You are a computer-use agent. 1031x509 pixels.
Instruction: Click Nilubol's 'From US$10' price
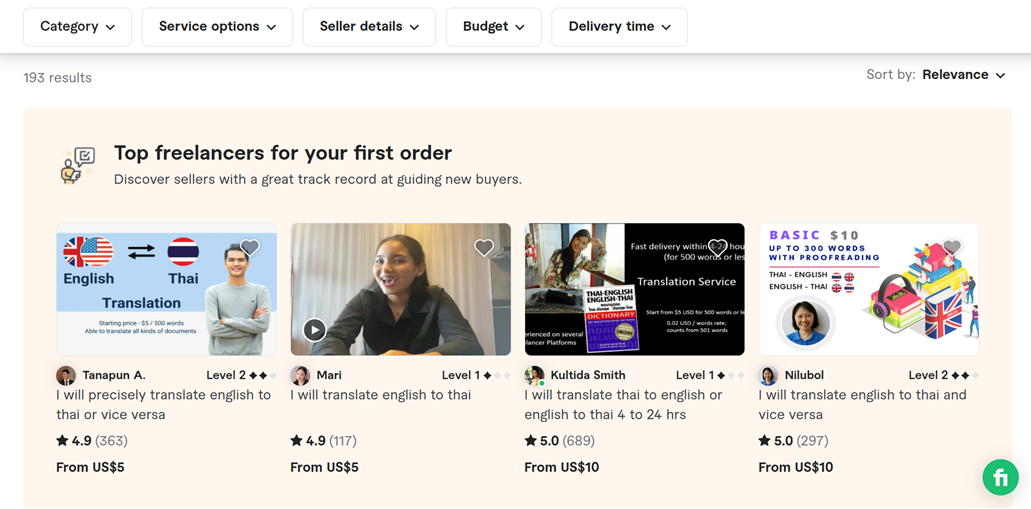[796, 468]
